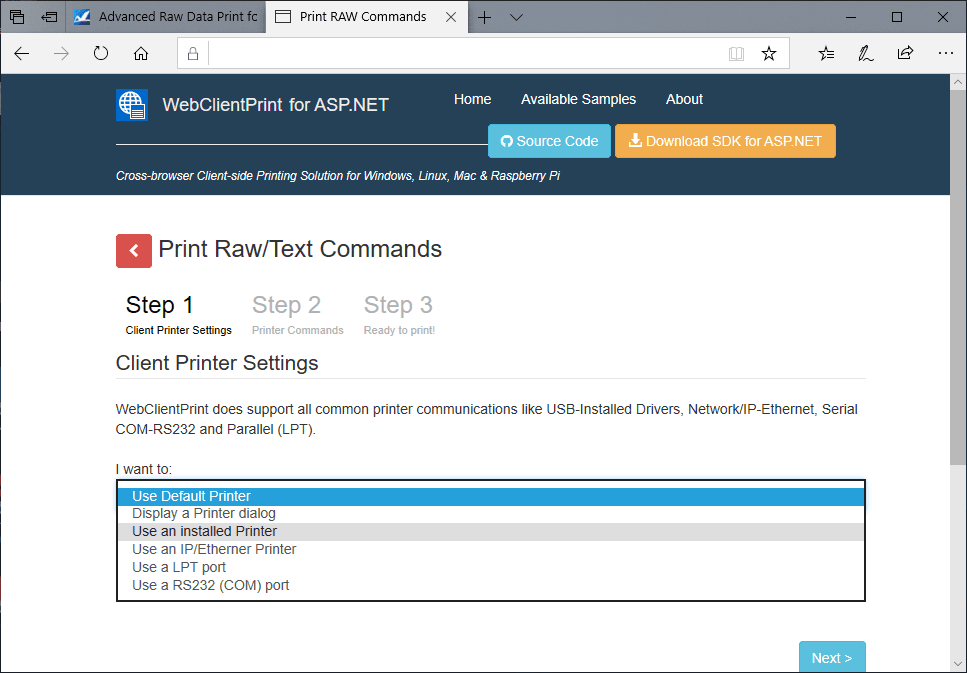Download SDK for ASP.NET
Screen dimensions: 967x673
[x=725, y=141]
